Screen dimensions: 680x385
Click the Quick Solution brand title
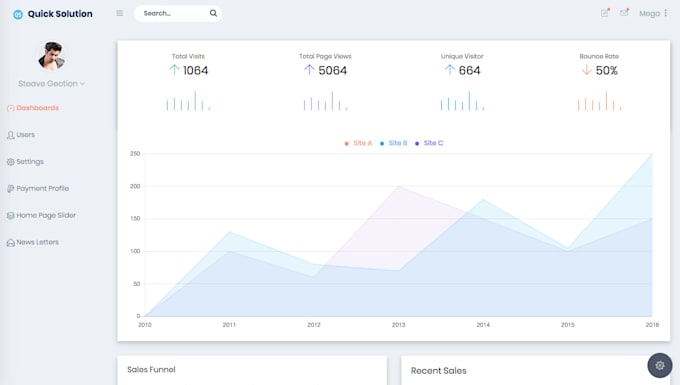point(60,14)
